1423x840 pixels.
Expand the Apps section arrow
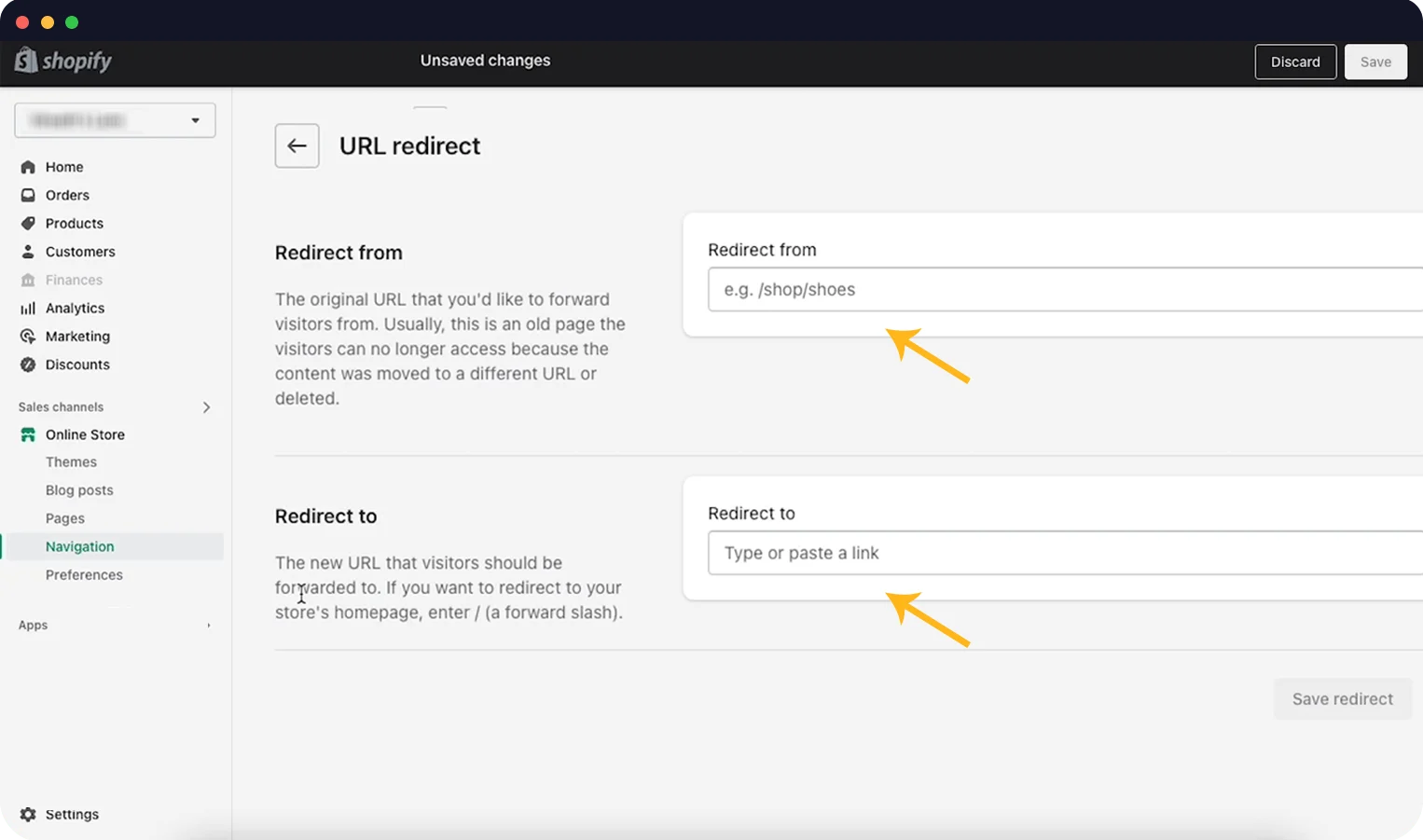(208, 626)
